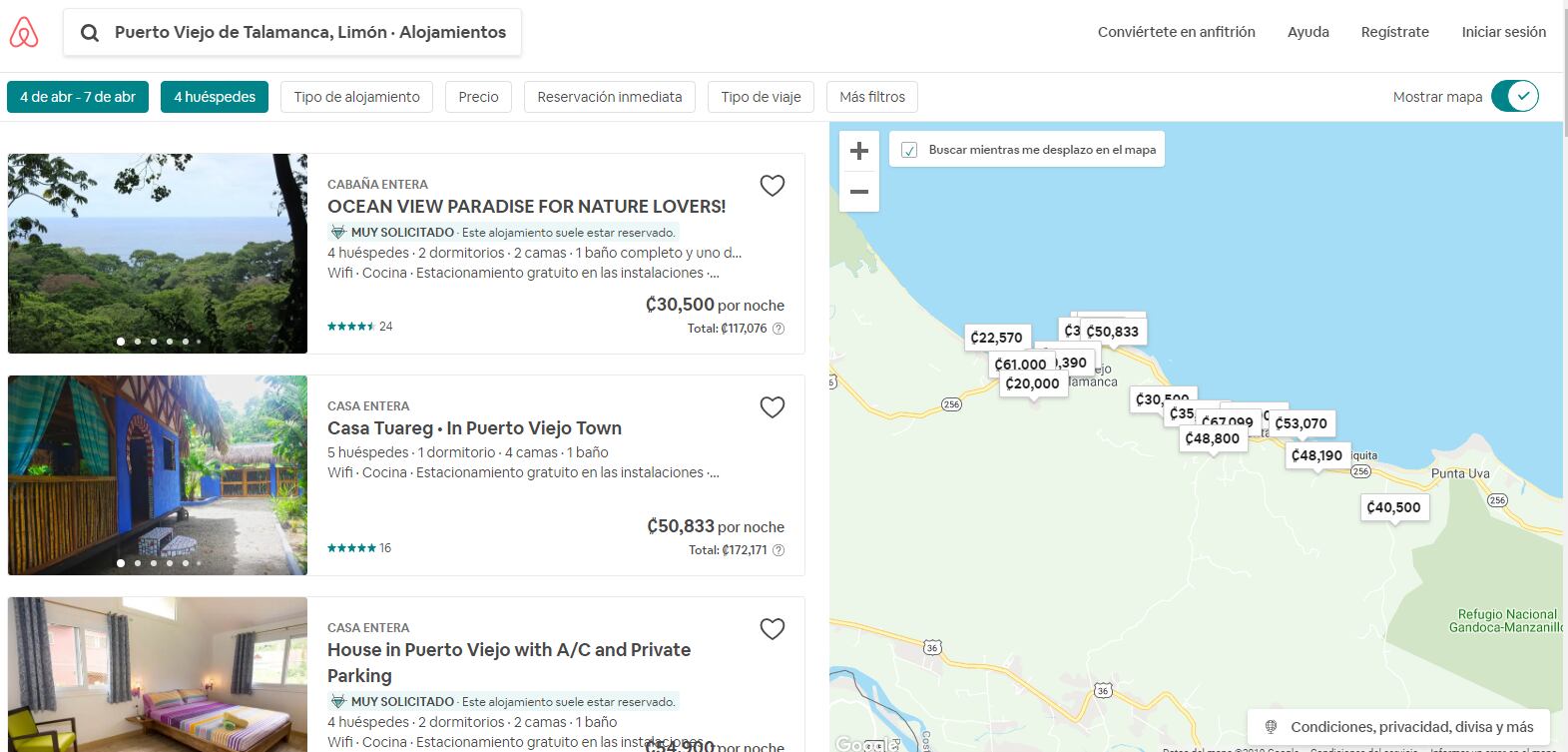Expand the Precio filter

click(478, 97)
